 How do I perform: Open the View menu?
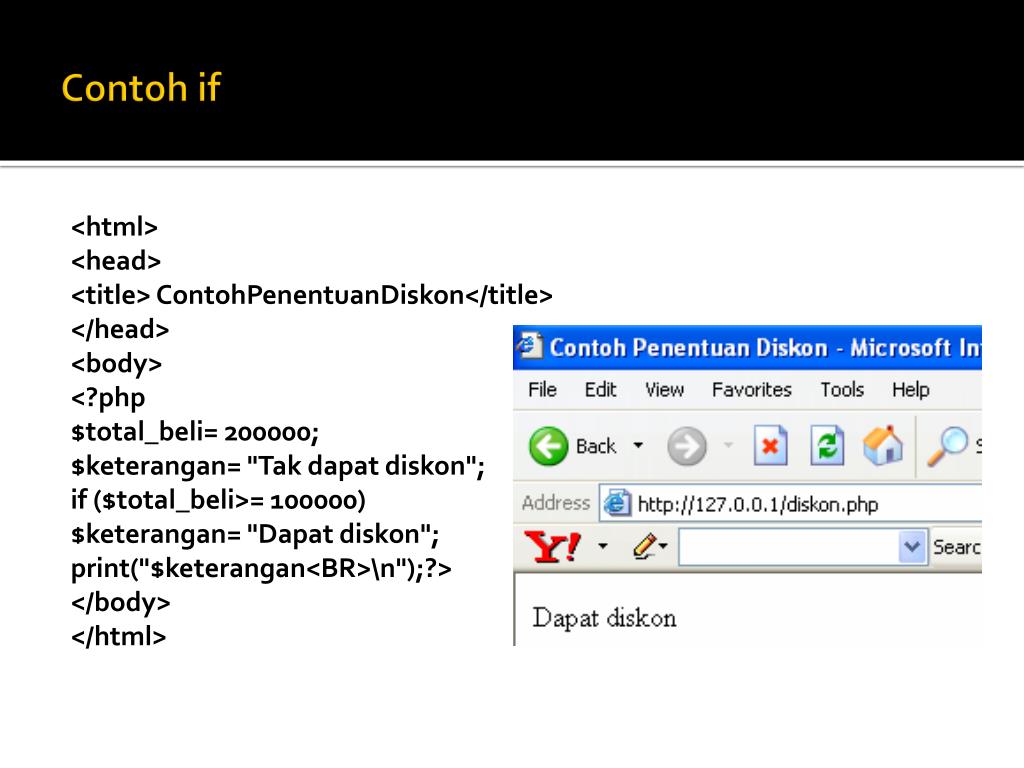(664, 389)
